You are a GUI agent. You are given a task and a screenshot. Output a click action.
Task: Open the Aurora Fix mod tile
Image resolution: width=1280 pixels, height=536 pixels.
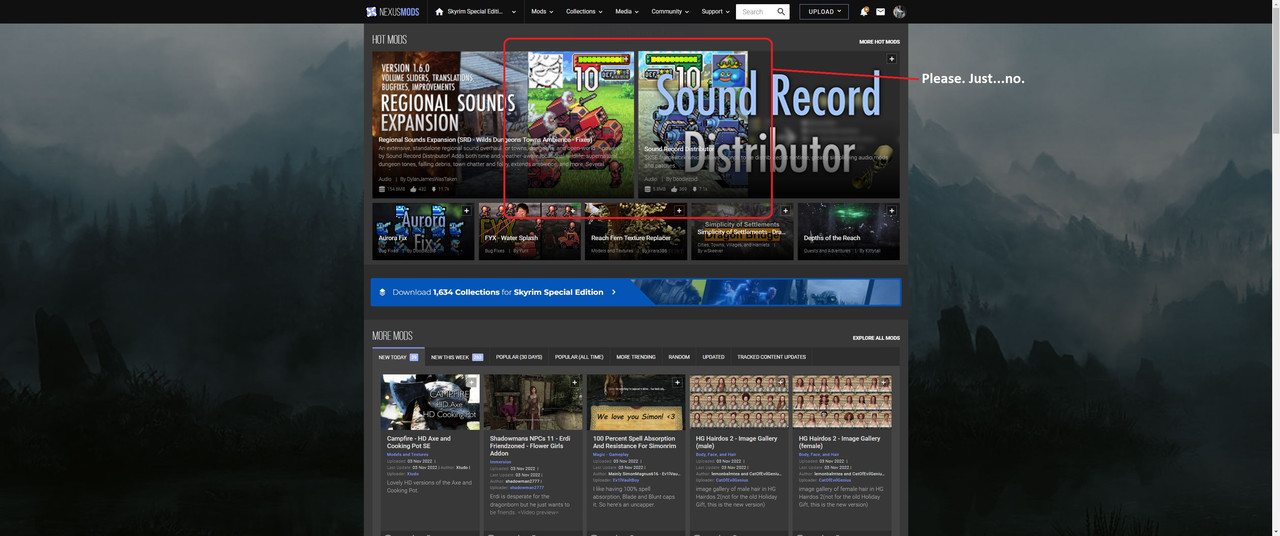click(422, 231)
